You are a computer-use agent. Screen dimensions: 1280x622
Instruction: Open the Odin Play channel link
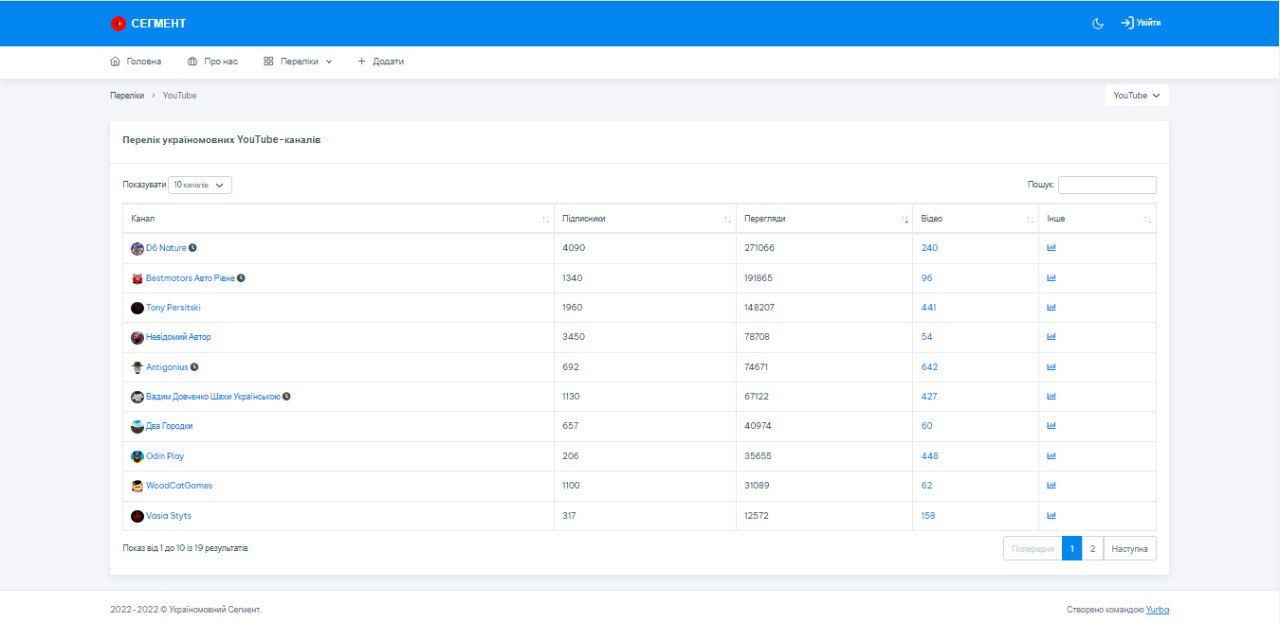(165, 456)
